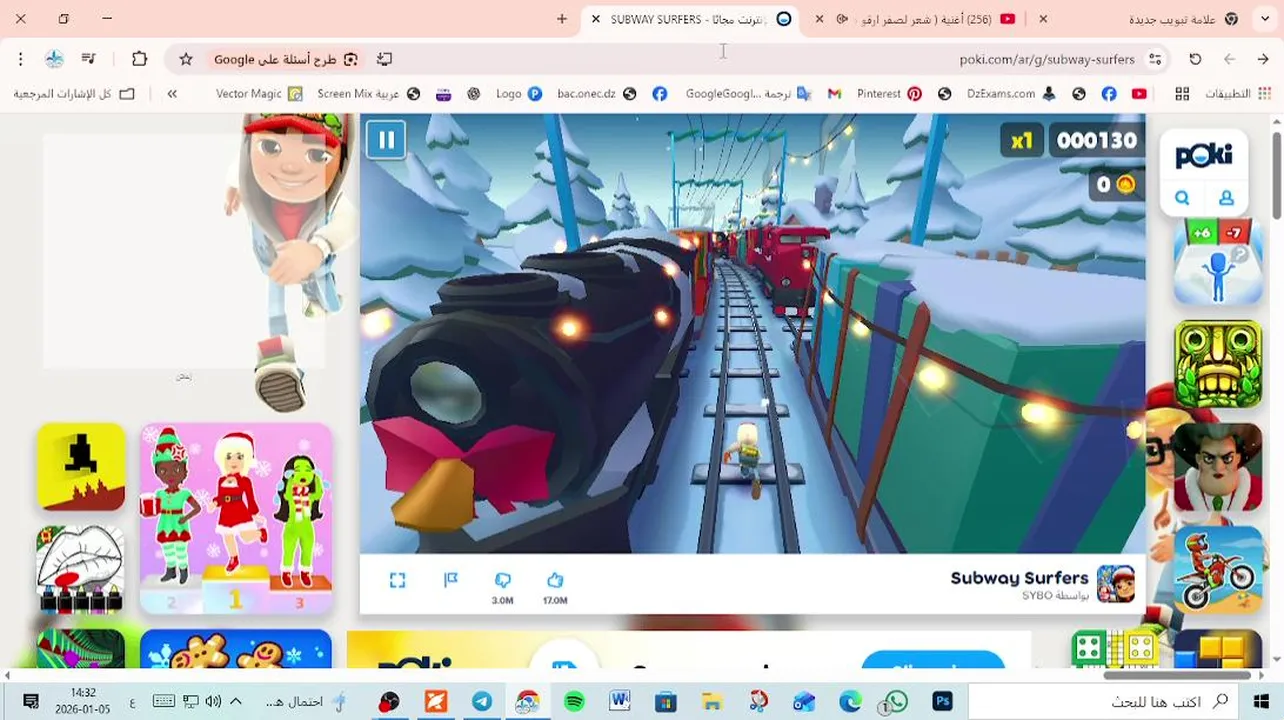Open Photoshop from the taskbar
1284x720 pixels.
942,701
